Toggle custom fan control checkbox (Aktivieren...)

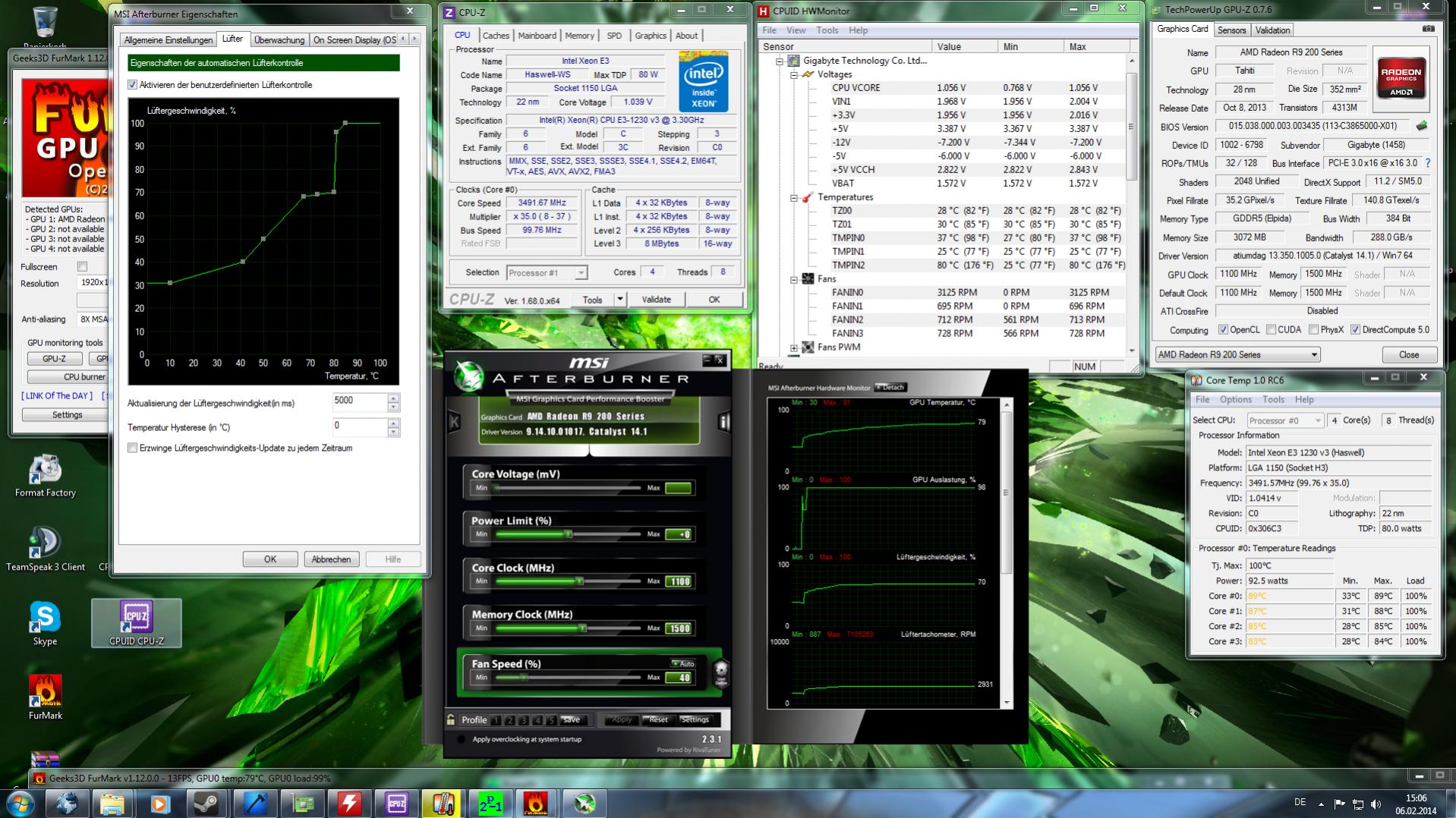pyautogui.click(x=133, y=85)
